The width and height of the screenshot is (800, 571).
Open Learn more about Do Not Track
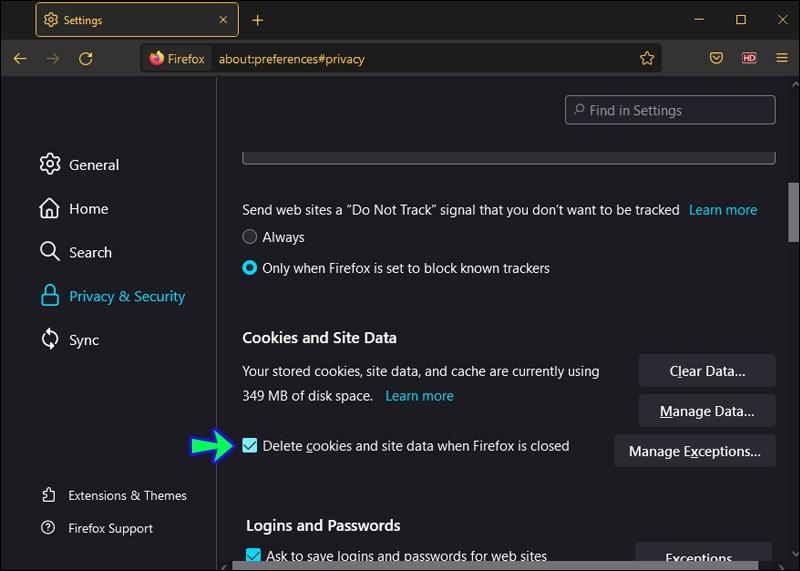click(x=723, y=210)
